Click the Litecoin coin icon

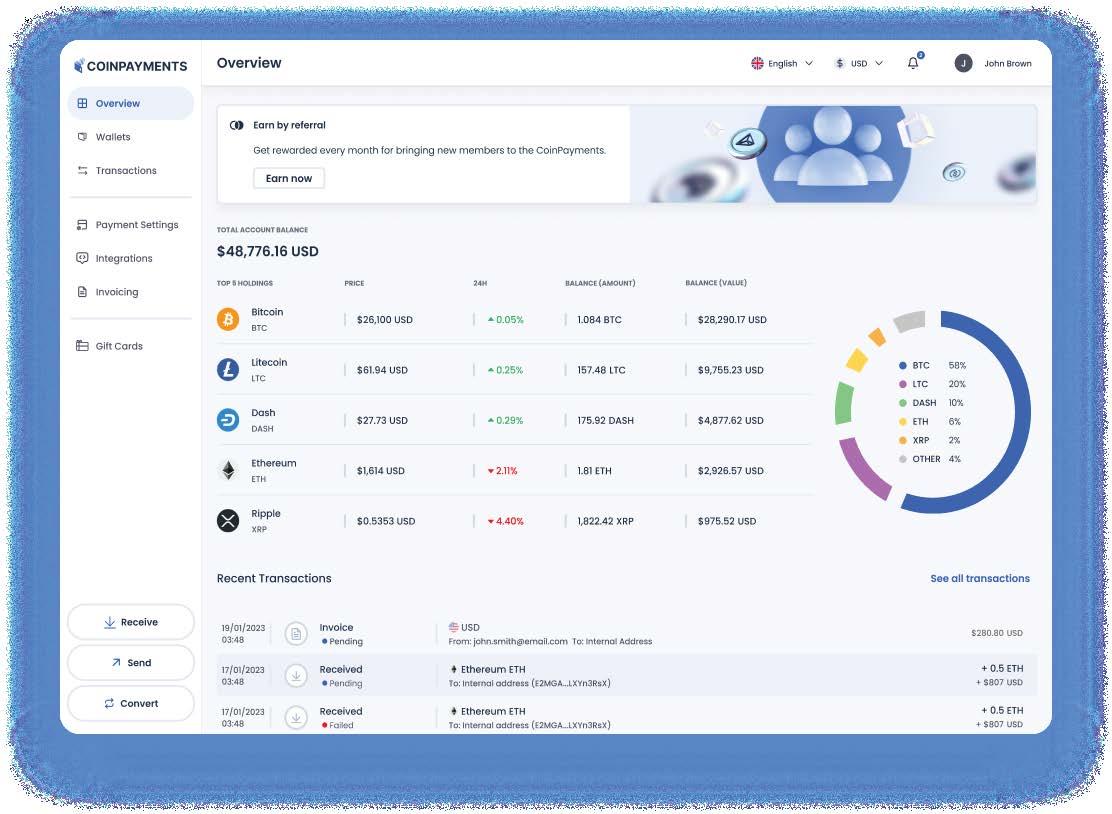pyautogui.click(x=228, y=369)
